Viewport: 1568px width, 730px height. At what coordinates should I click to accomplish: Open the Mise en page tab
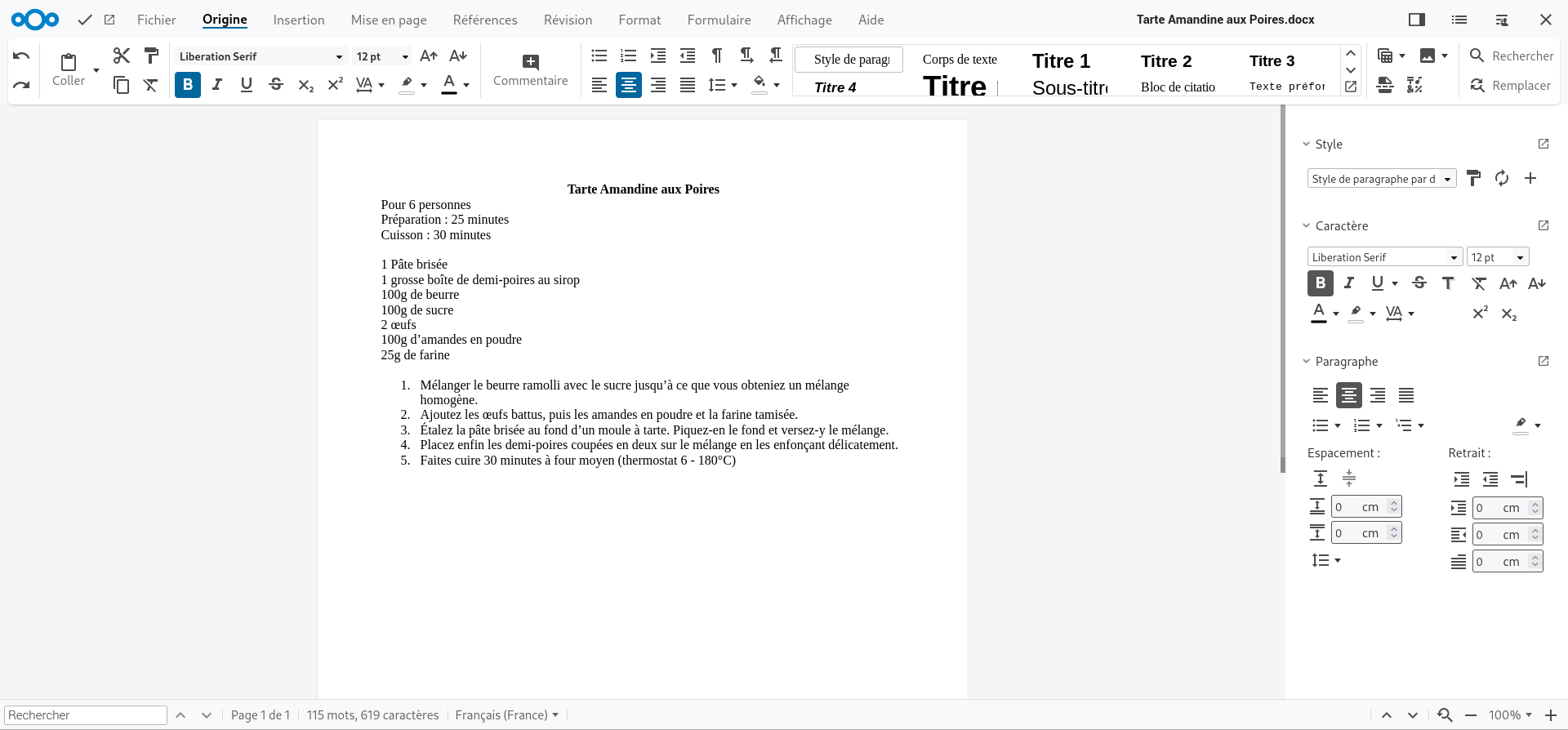389,20
